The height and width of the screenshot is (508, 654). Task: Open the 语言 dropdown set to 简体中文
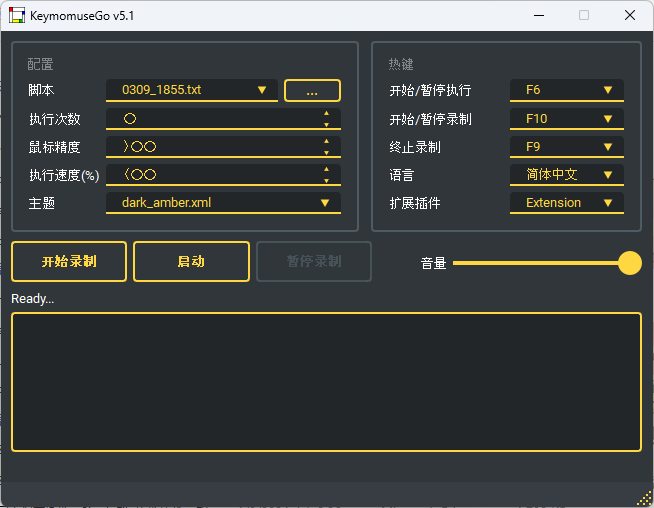(567, 175)
